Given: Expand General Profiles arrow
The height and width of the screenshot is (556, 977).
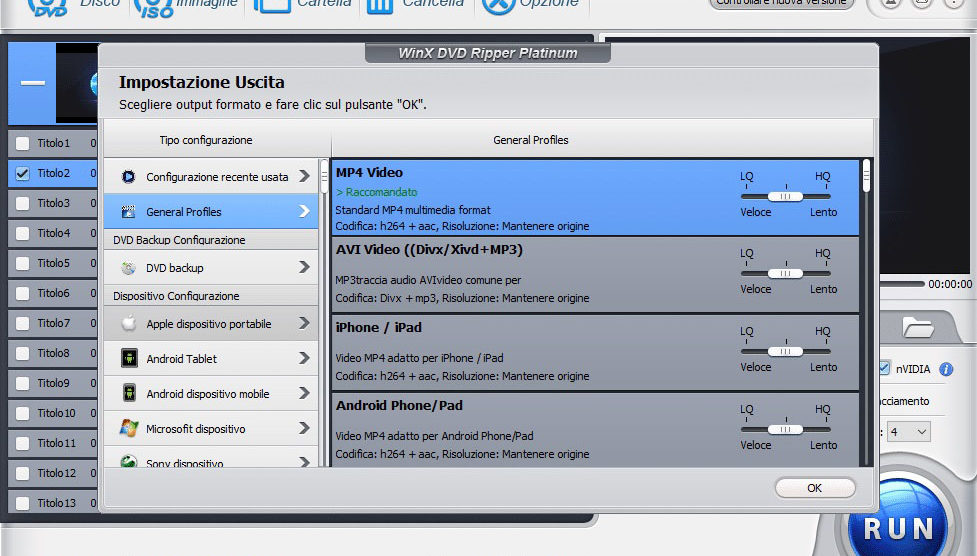Looking at the screenshot, I should point(304,211).
